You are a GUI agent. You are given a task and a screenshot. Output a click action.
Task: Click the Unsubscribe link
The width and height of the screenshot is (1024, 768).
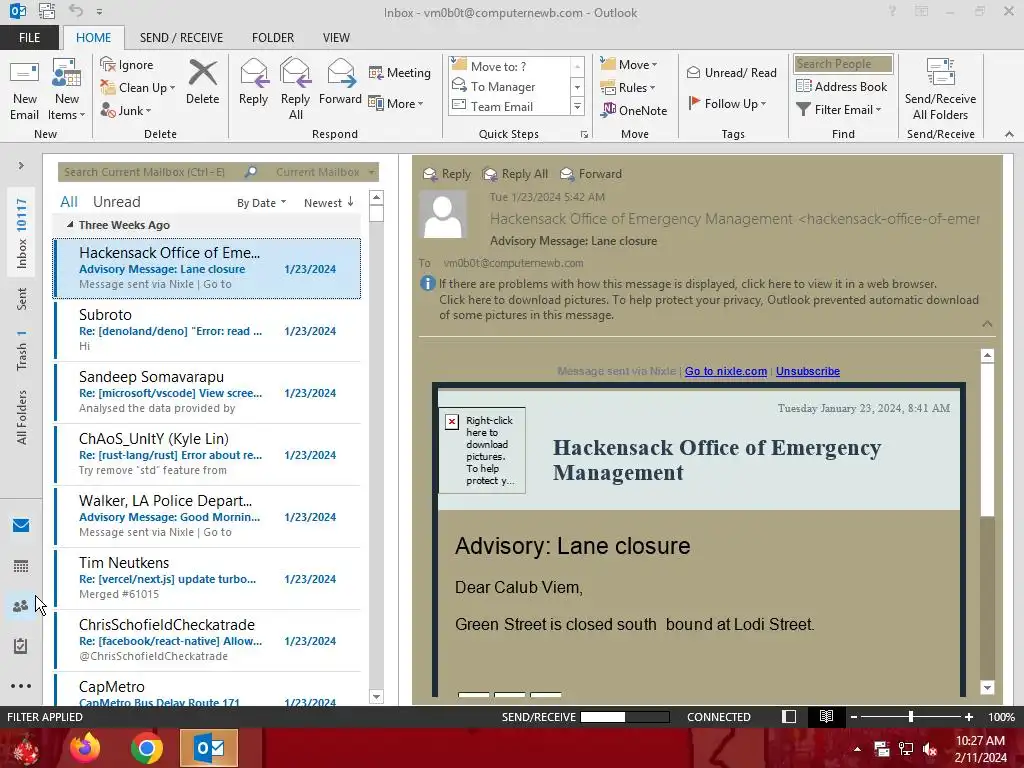pos(808,372)
